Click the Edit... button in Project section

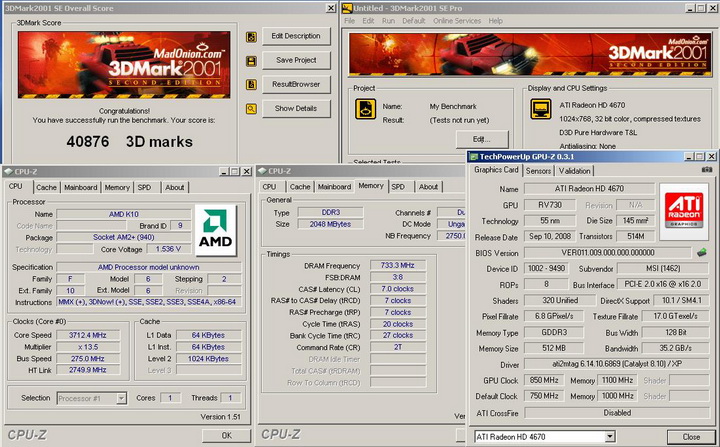click(482, 139)
